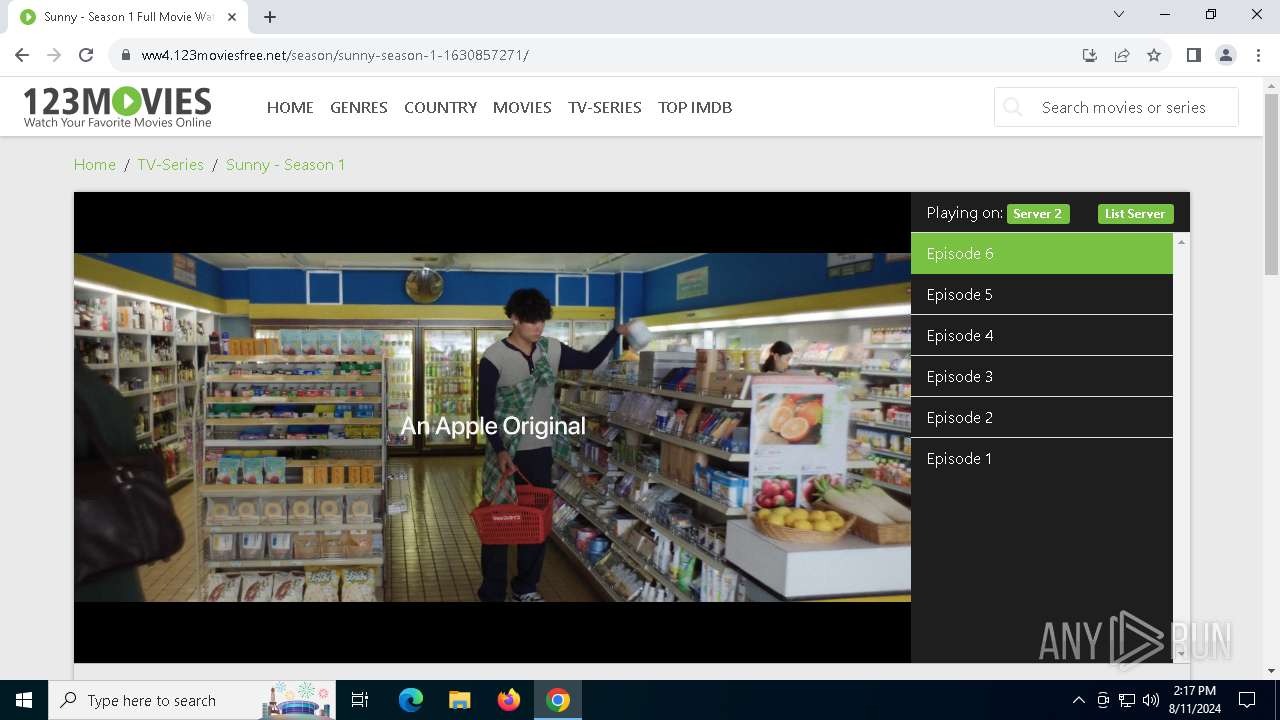Screen dimensions: 1280x720
Task: Follow the Home breadcrumb link
Action: 95,164
